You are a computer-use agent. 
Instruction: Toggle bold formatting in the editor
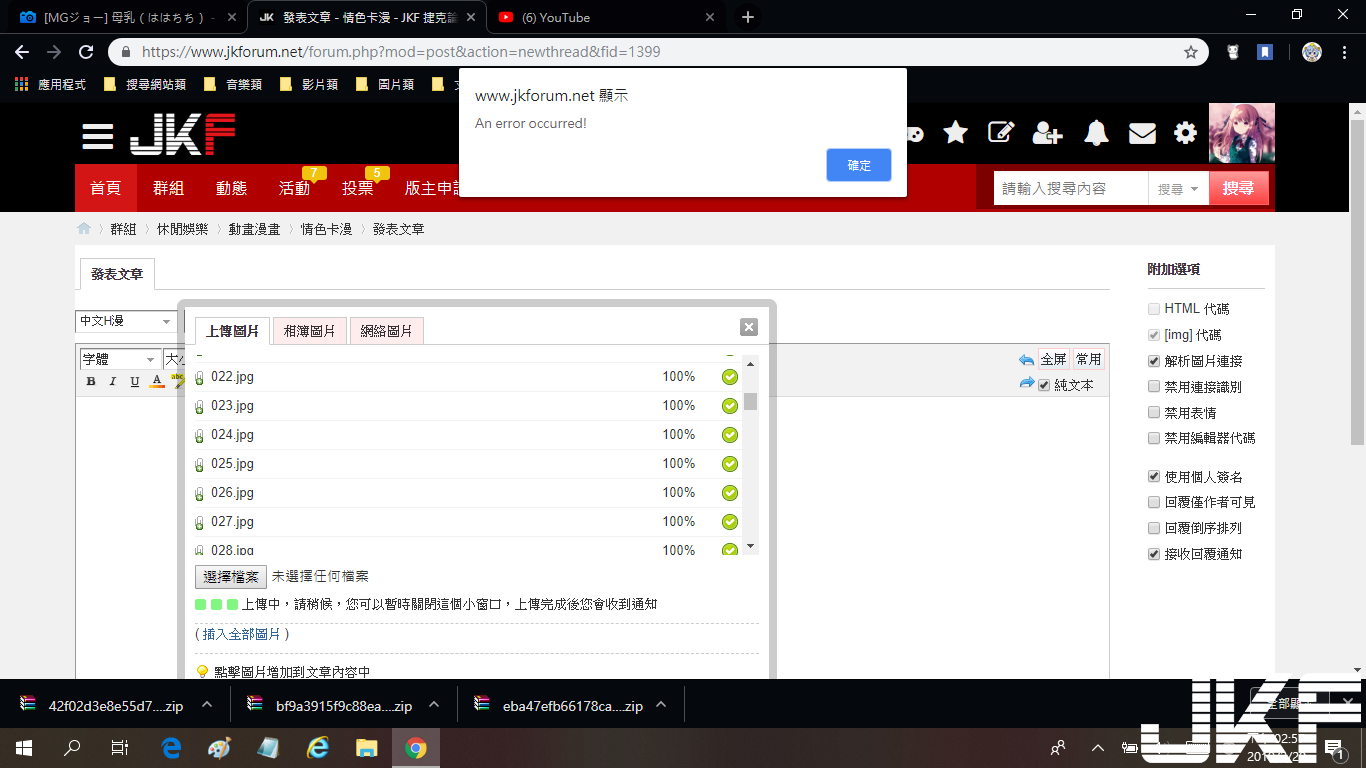pyautogui.click(x=91, y=381)
